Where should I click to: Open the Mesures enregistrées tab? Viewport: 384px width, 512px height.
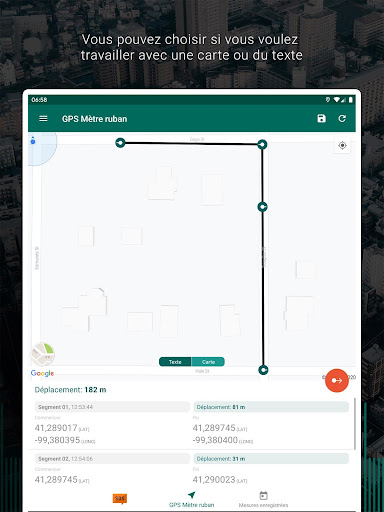click(x=263, y=499)
